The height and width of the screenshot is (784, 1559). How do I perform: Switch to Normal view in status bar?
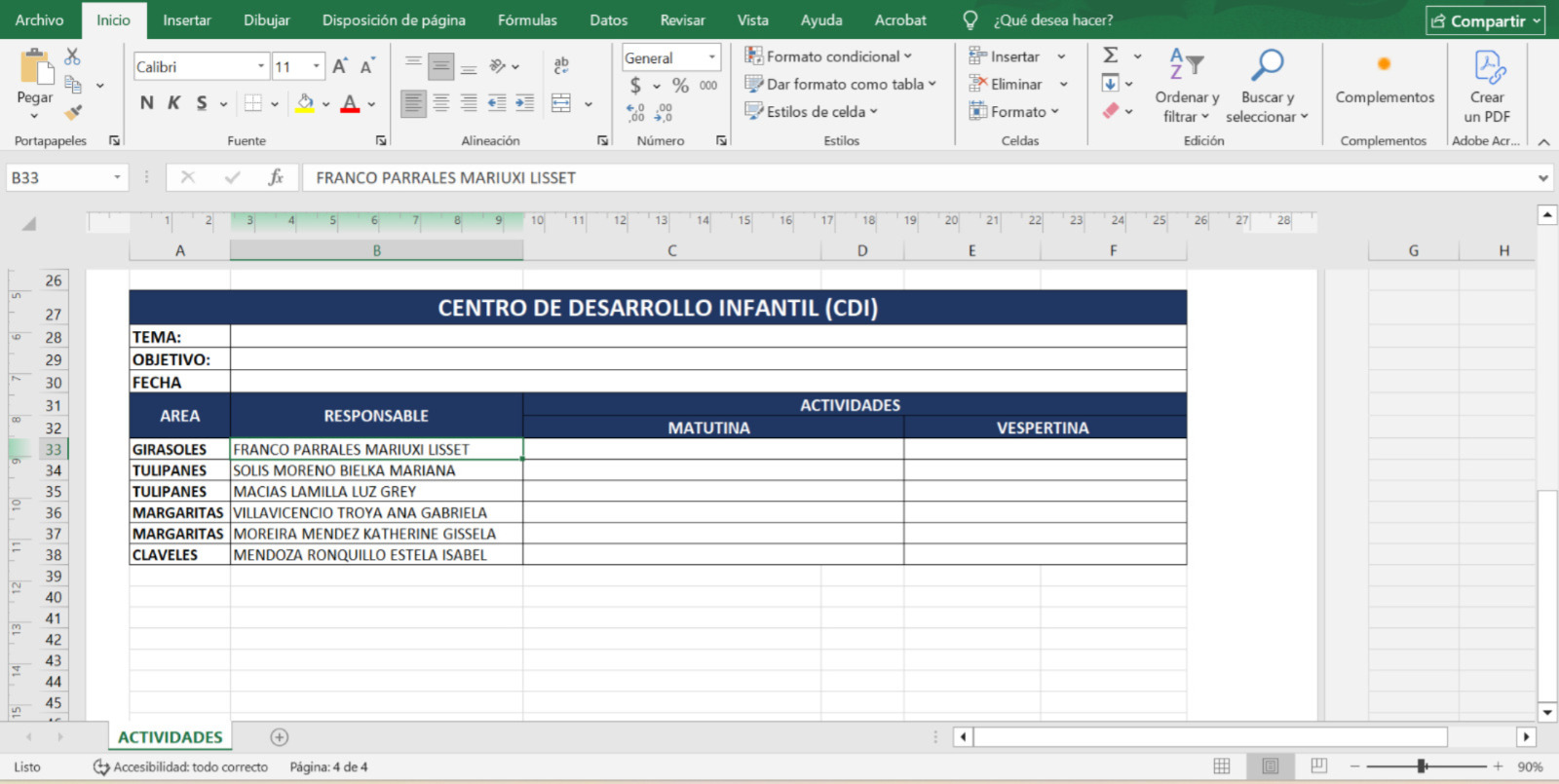coord(1222,766)
